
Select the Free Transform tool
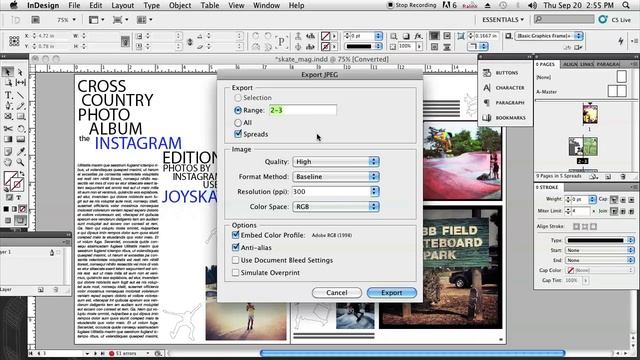20,129
